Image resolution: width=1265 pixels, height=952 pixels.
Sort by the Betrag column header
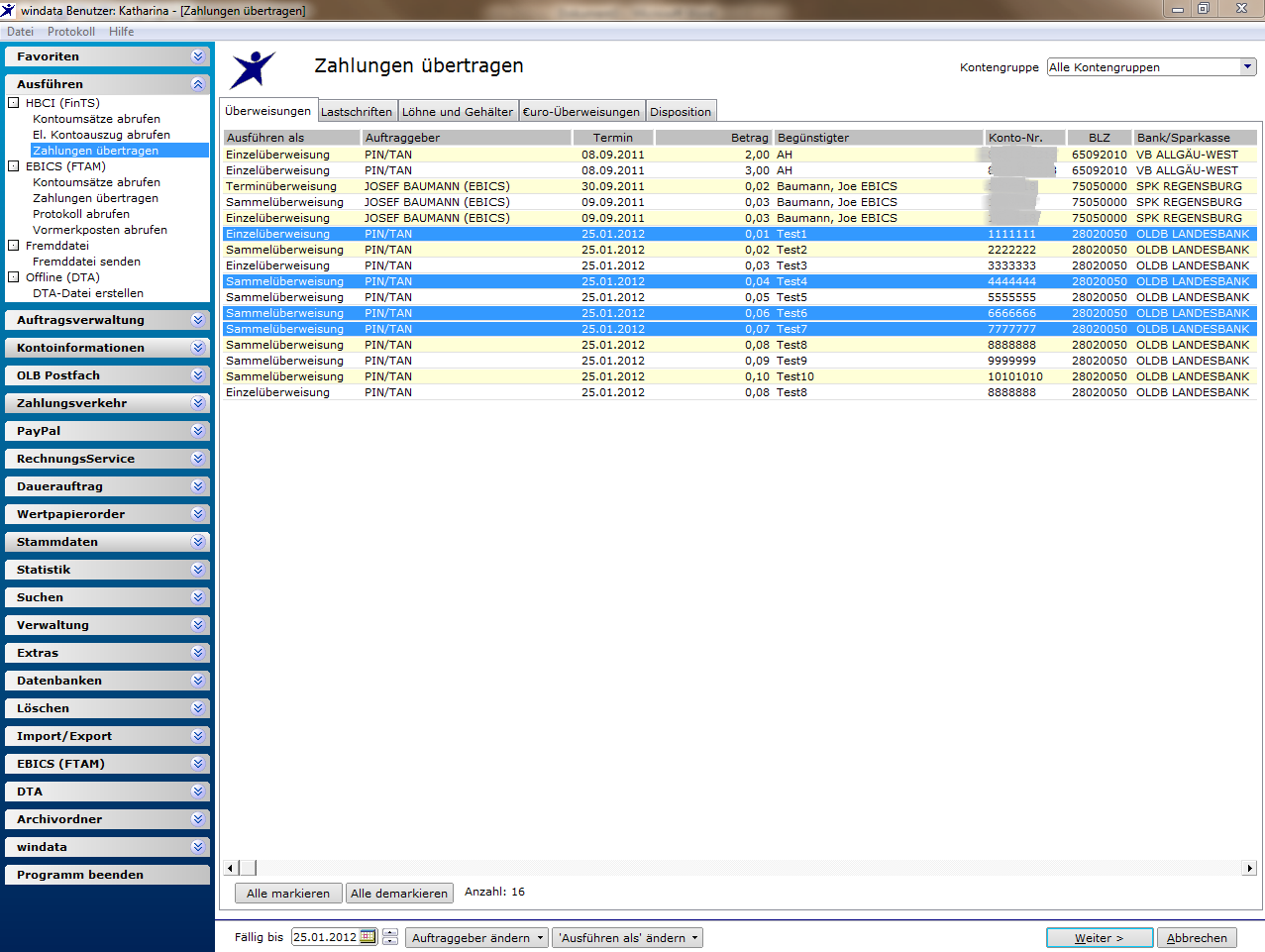click(713, 138)
